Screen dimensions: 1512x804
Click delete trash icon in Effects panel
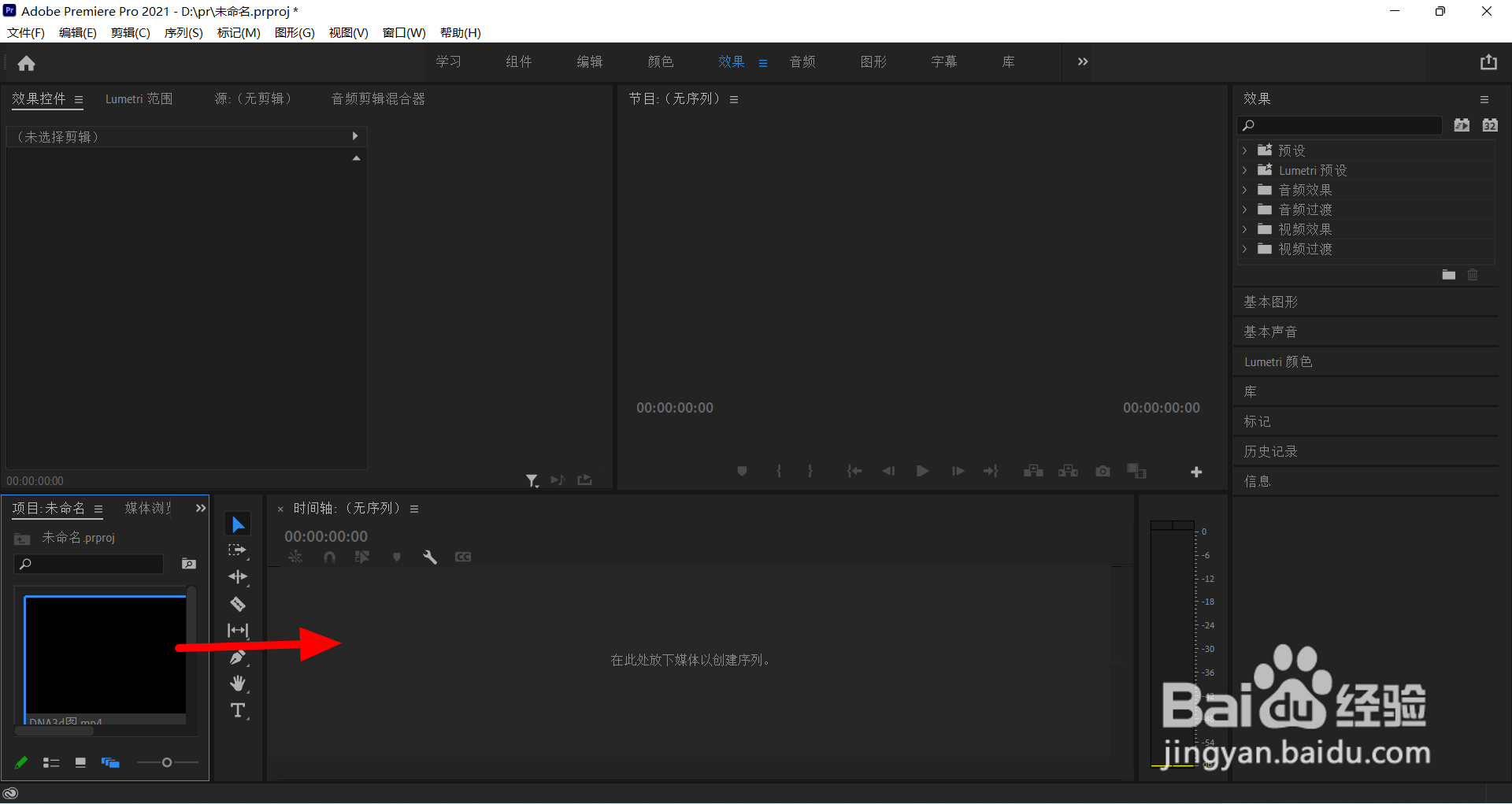pyautogui.click(x=1473, y=275)
